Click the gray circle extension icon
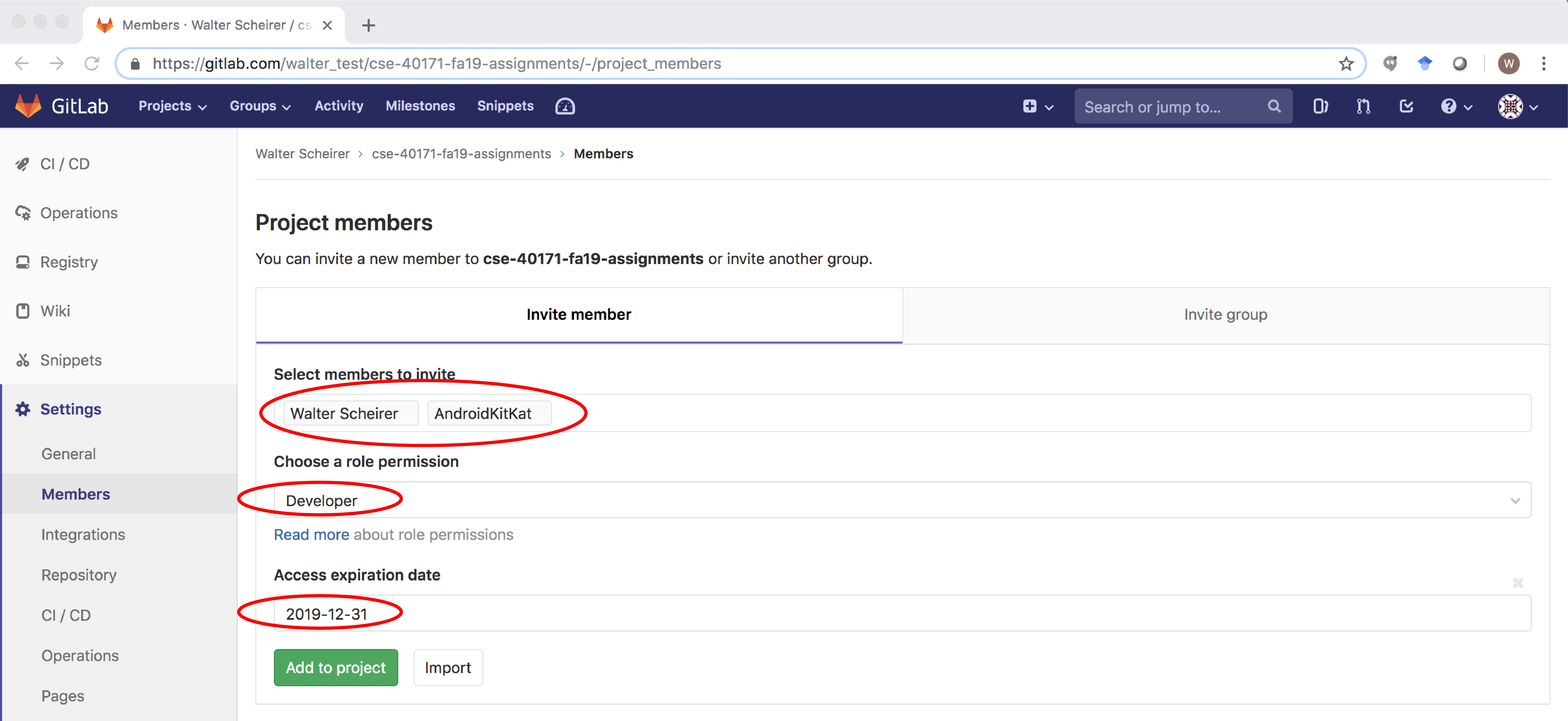 point(1459,63)
